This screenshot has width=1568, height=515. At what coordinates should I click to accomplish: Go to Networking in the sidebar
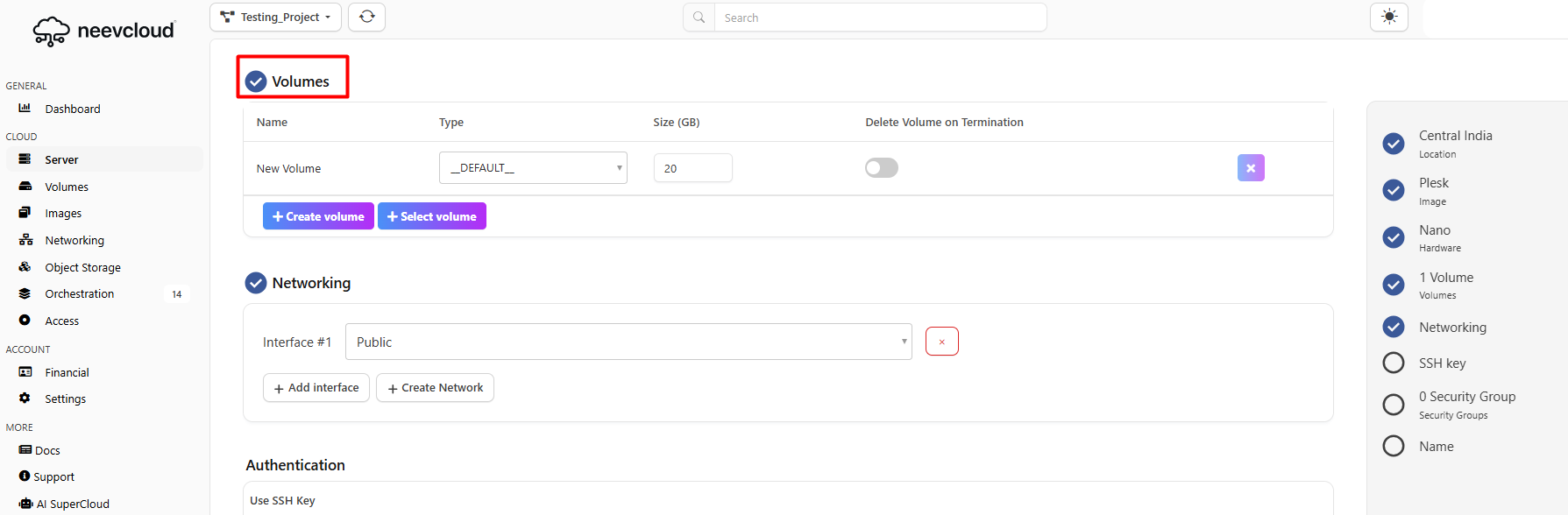pos(74,240)
